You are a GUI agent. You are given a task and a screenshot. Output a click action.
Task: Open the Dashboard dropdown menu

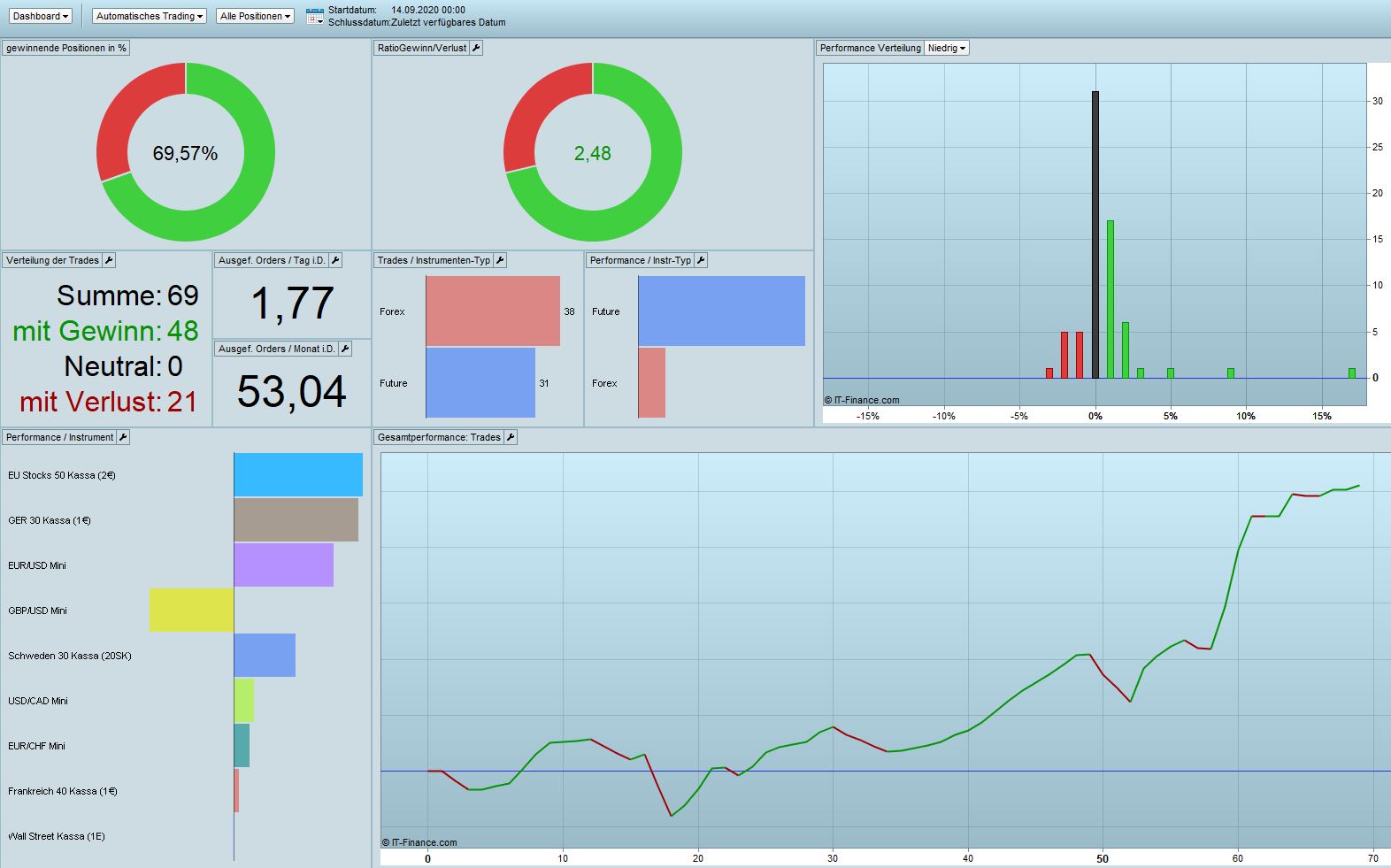41,16
